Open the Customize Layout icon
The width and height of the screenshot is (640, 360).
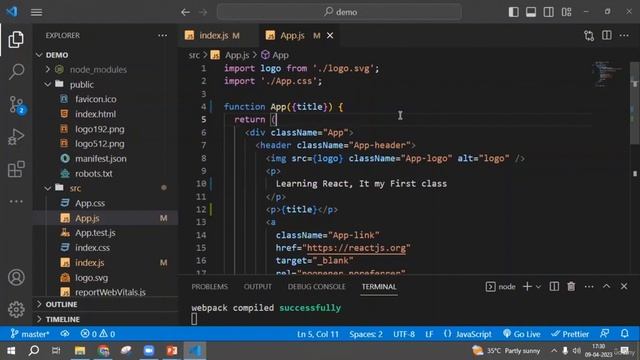point(567,12)
